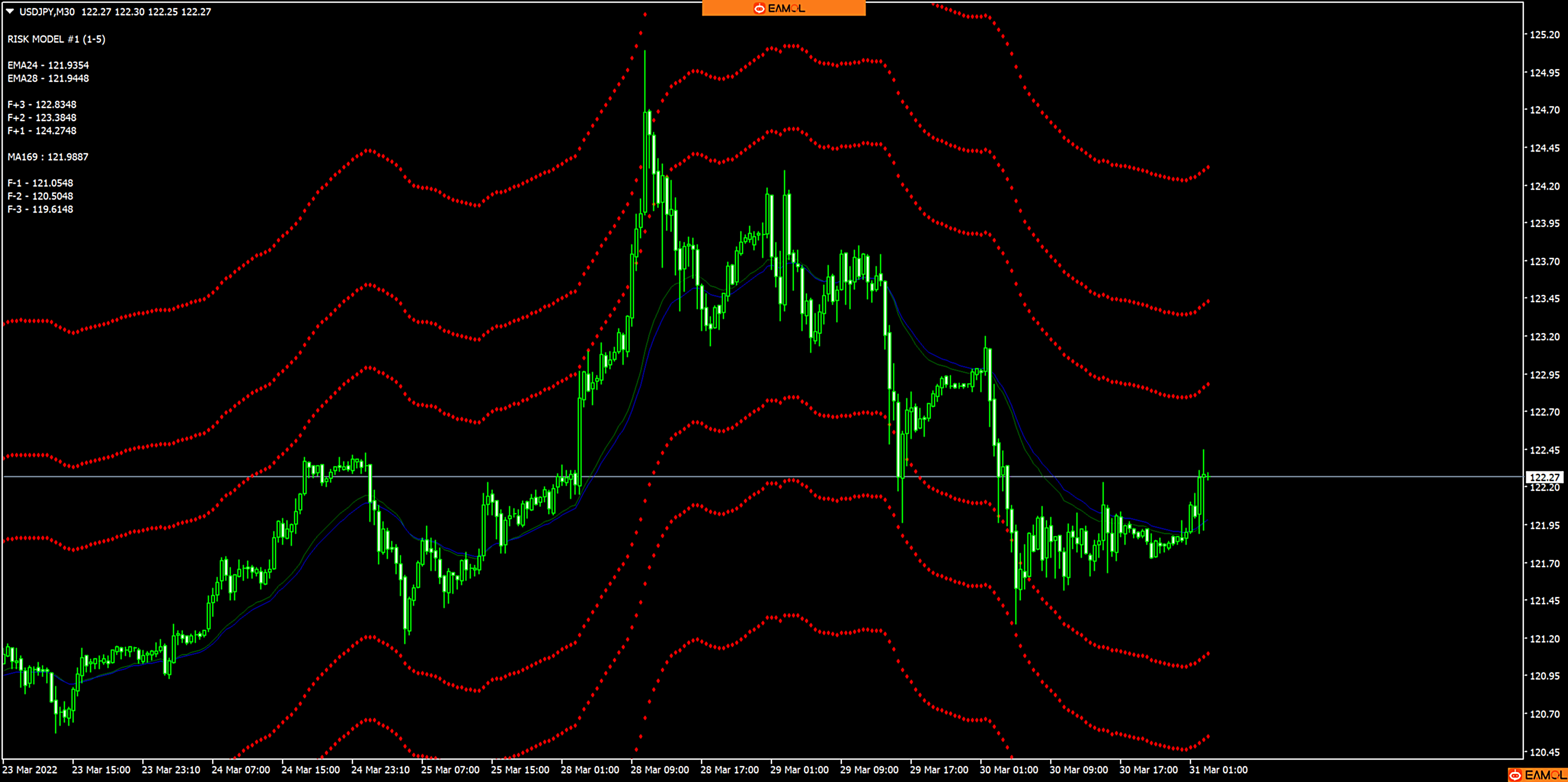Click the MA169 : 121.9887 label
The width and height of the screenshot is (1568, 782).
pyautogui.click(x=48, y=157)
